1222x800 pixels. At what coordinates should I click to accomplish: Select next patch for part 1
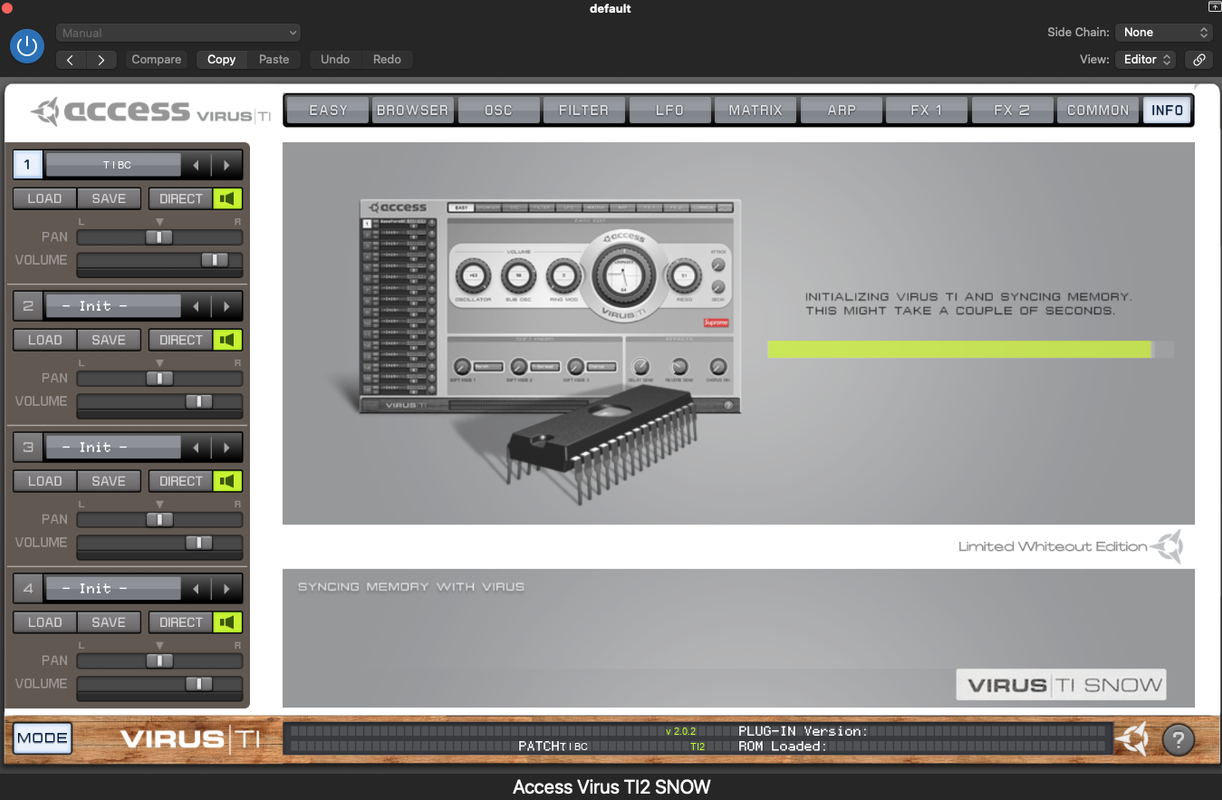pyautogui.click(x=227, y=165)
